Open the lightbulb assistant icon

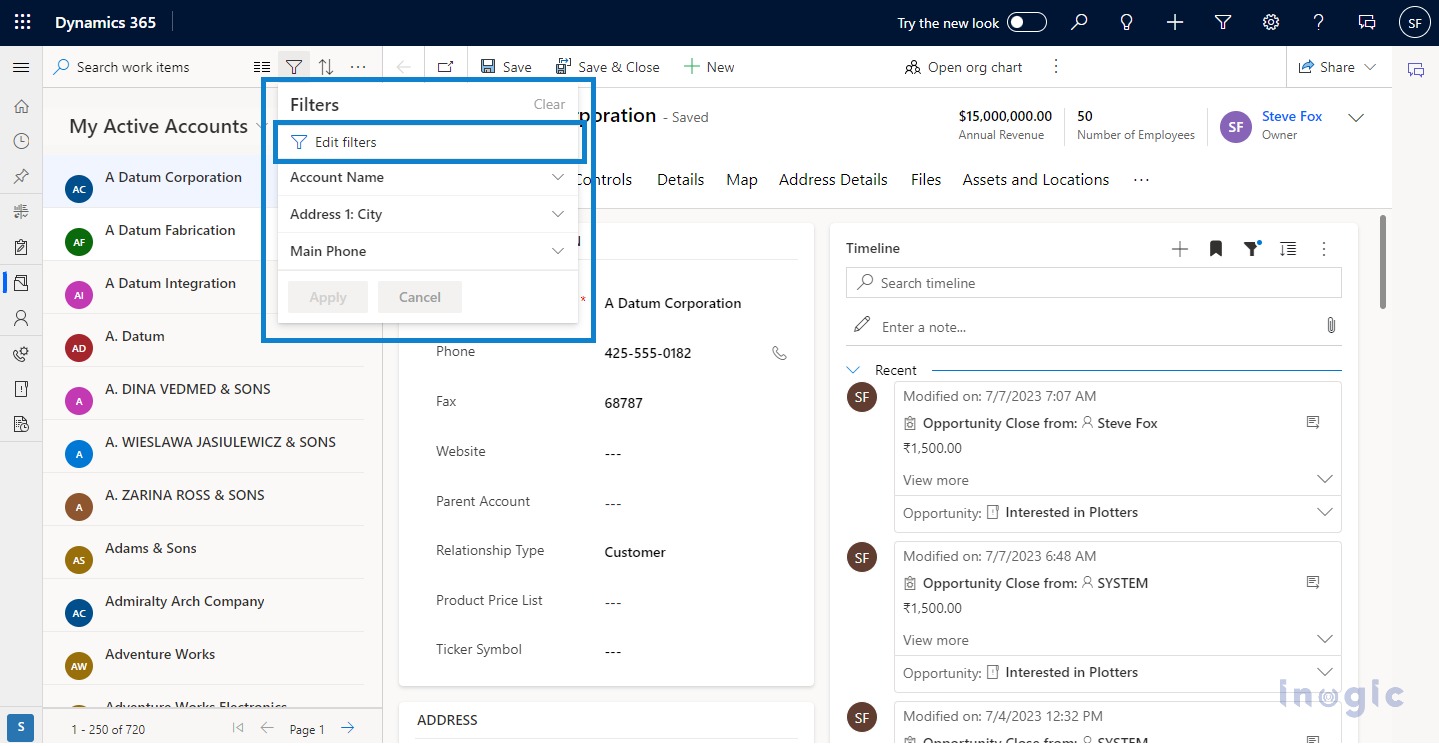click(x=1127, y=22)
